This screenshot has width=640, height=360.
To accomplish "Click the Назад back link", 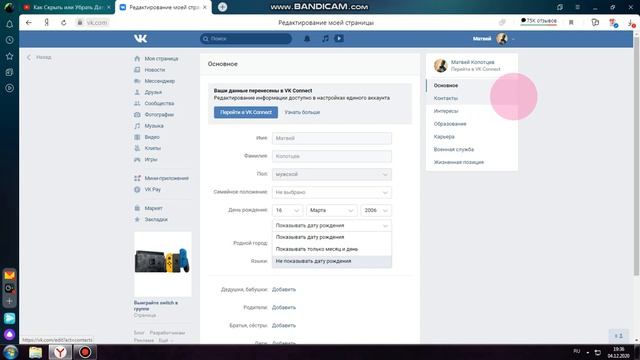I will click(40, 58).
